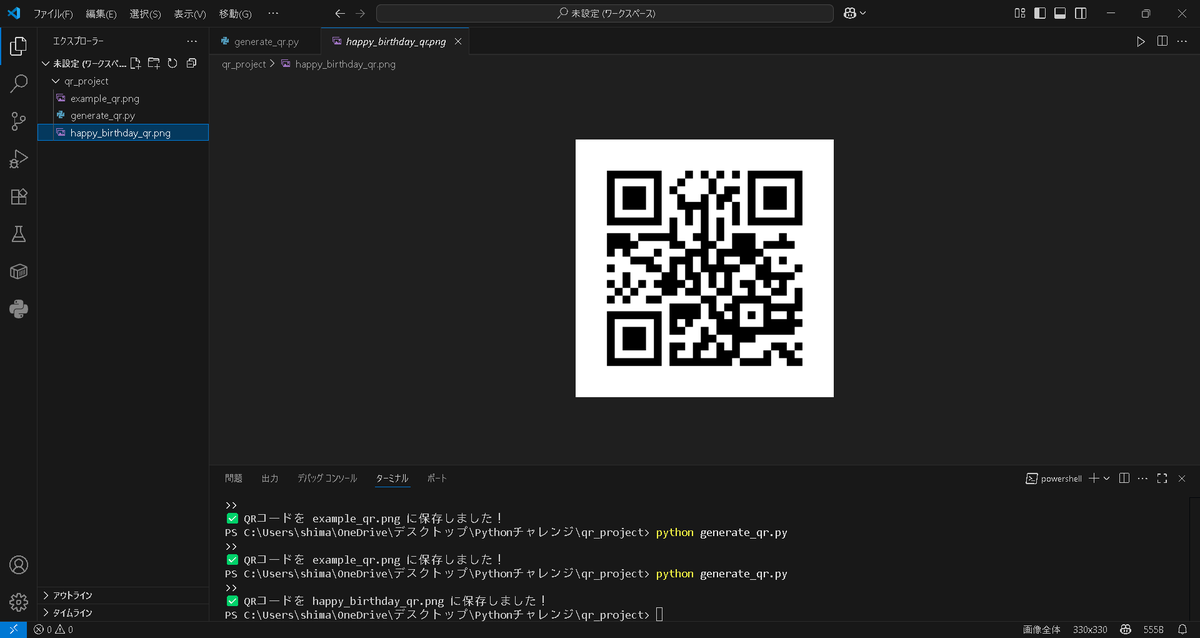Click the Copilot status bar icon
Screen dimensions: 1200x638
coord(1125,630)
